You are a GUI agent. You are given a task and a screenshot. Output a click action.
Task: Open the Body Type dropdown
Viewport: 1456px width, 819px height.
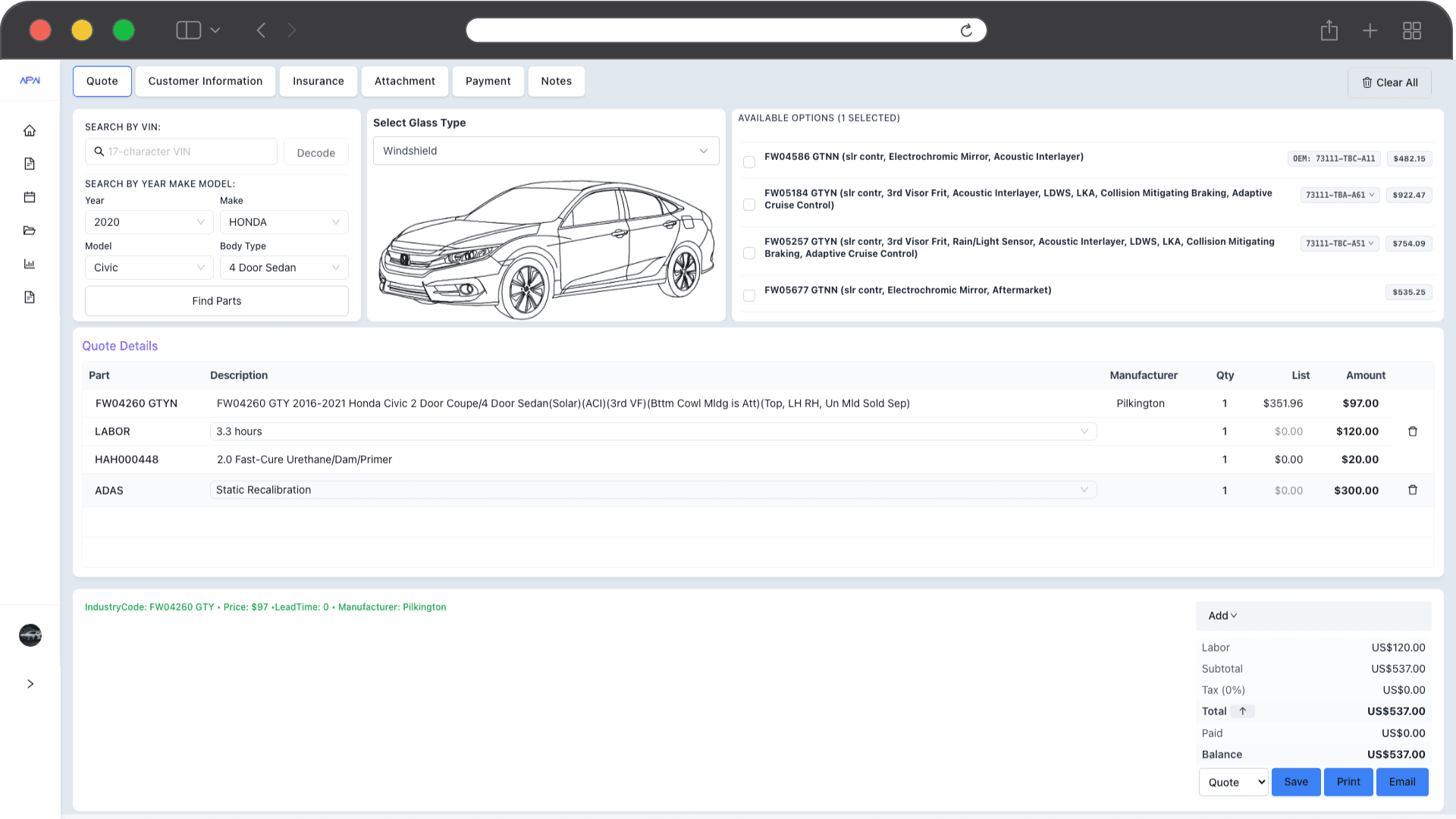284,268
